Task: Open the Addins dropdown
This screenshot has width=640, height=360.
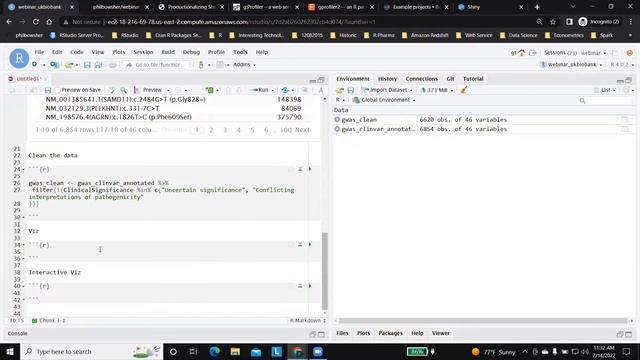Action: (x=244, y=64)
